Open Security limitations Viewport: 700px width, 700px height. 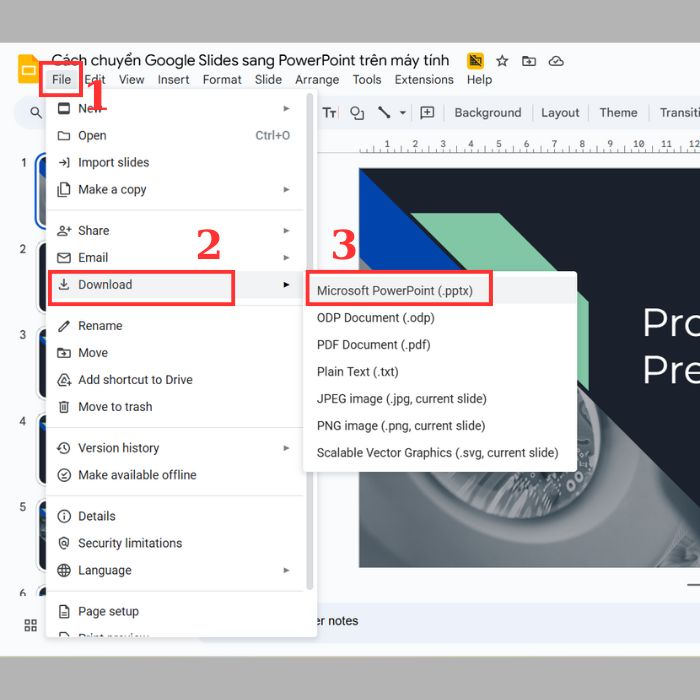(x=175, y=543)
